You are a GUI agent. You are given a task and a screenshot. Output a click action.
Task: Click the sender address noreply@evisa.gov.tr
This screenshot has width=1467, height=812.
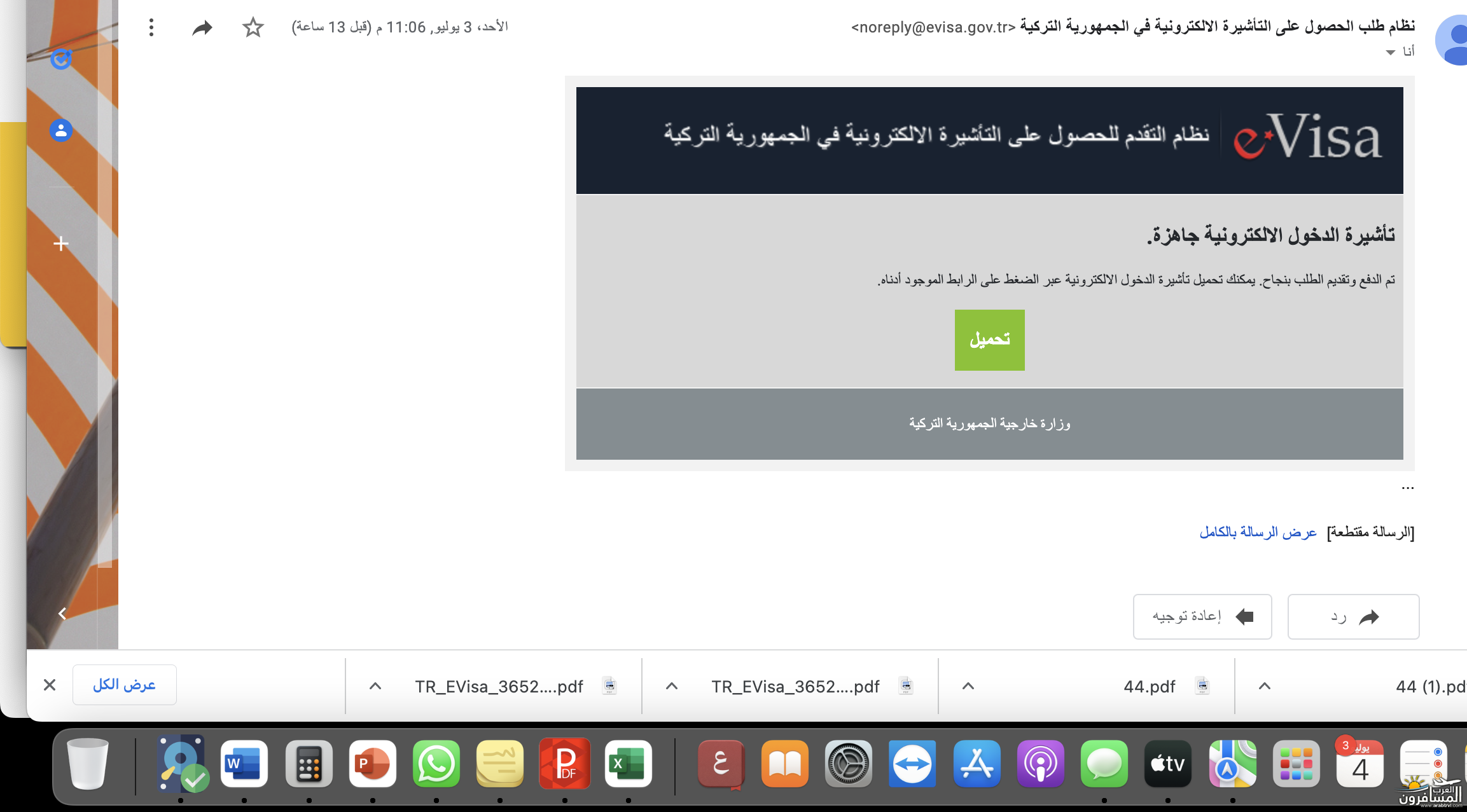point(933,27)
